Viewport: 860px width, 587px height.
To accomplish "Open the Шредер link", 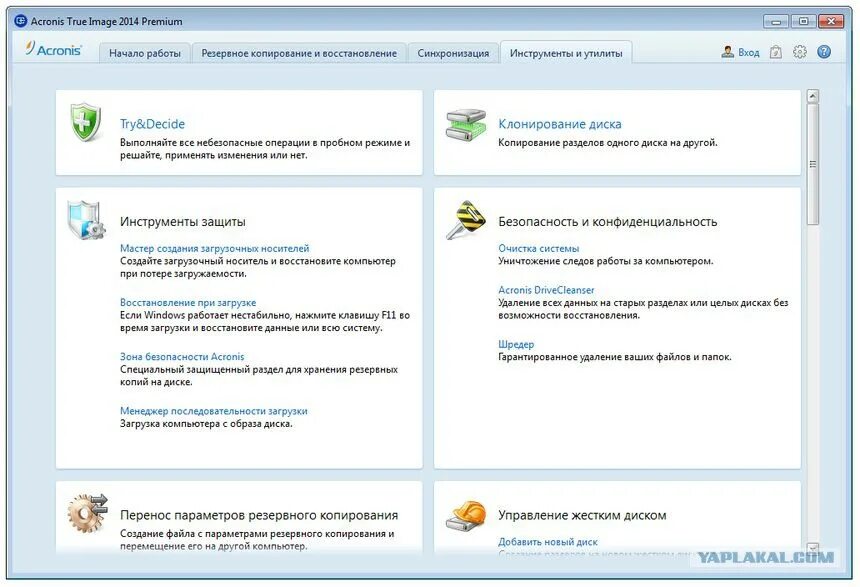I will coord(516,345).
